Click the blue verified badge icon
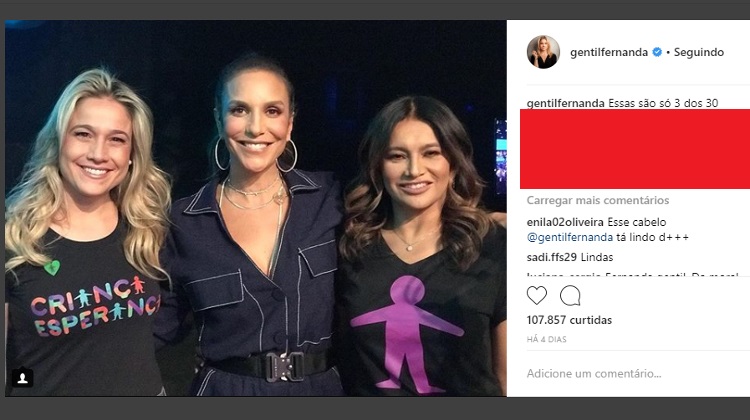 pos(657,52)
